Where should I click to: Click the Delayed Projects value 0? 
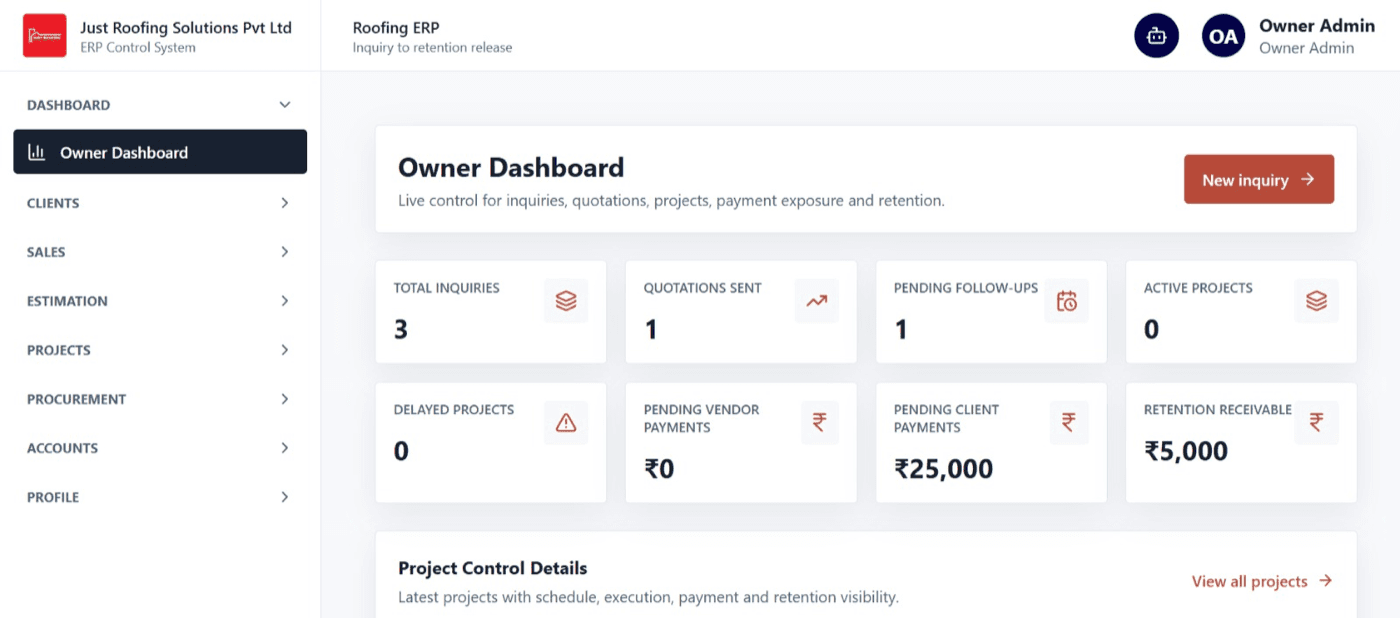coord(401,451)
